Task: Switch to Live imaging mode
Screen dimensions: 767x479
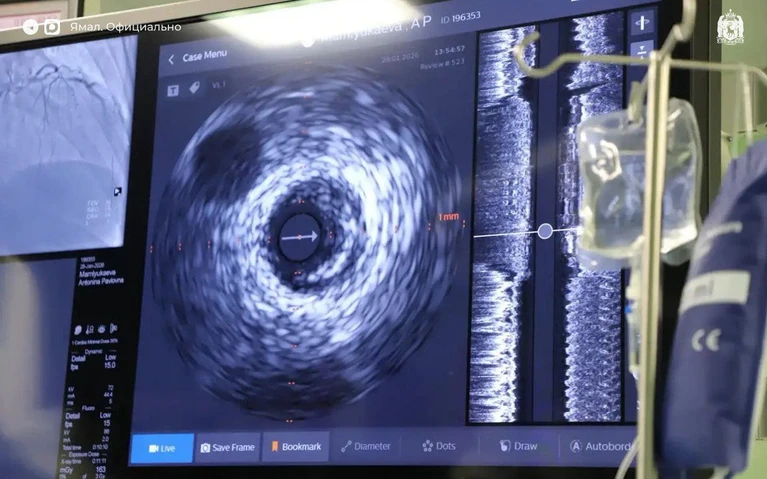Action: (x=162, y=448)
